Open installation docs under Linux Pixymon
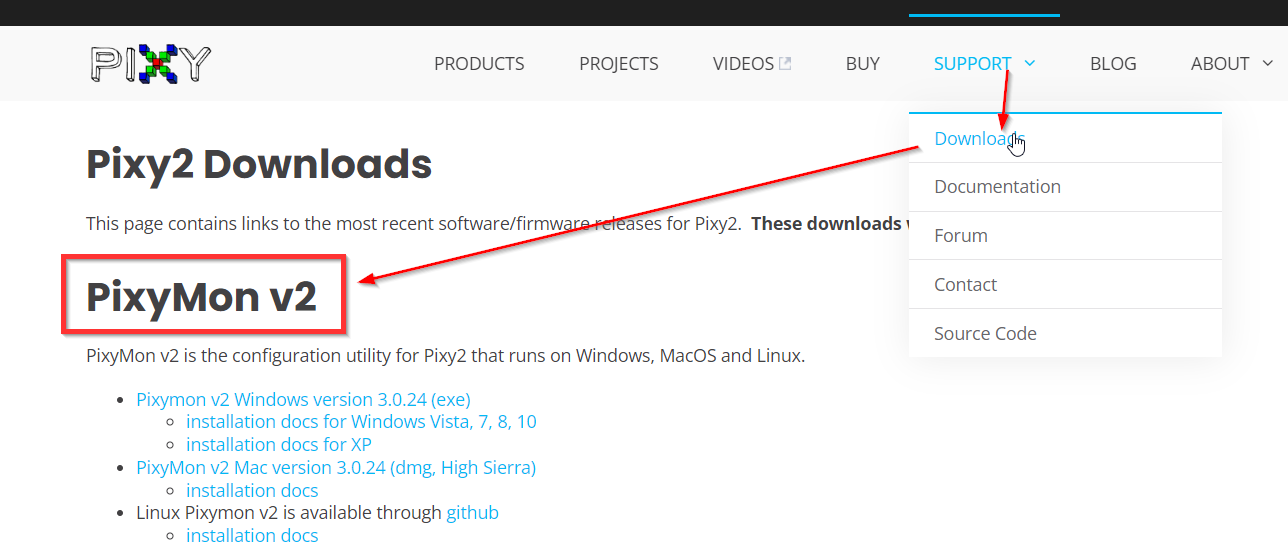 pyautogui.click(x=252, y=536)
